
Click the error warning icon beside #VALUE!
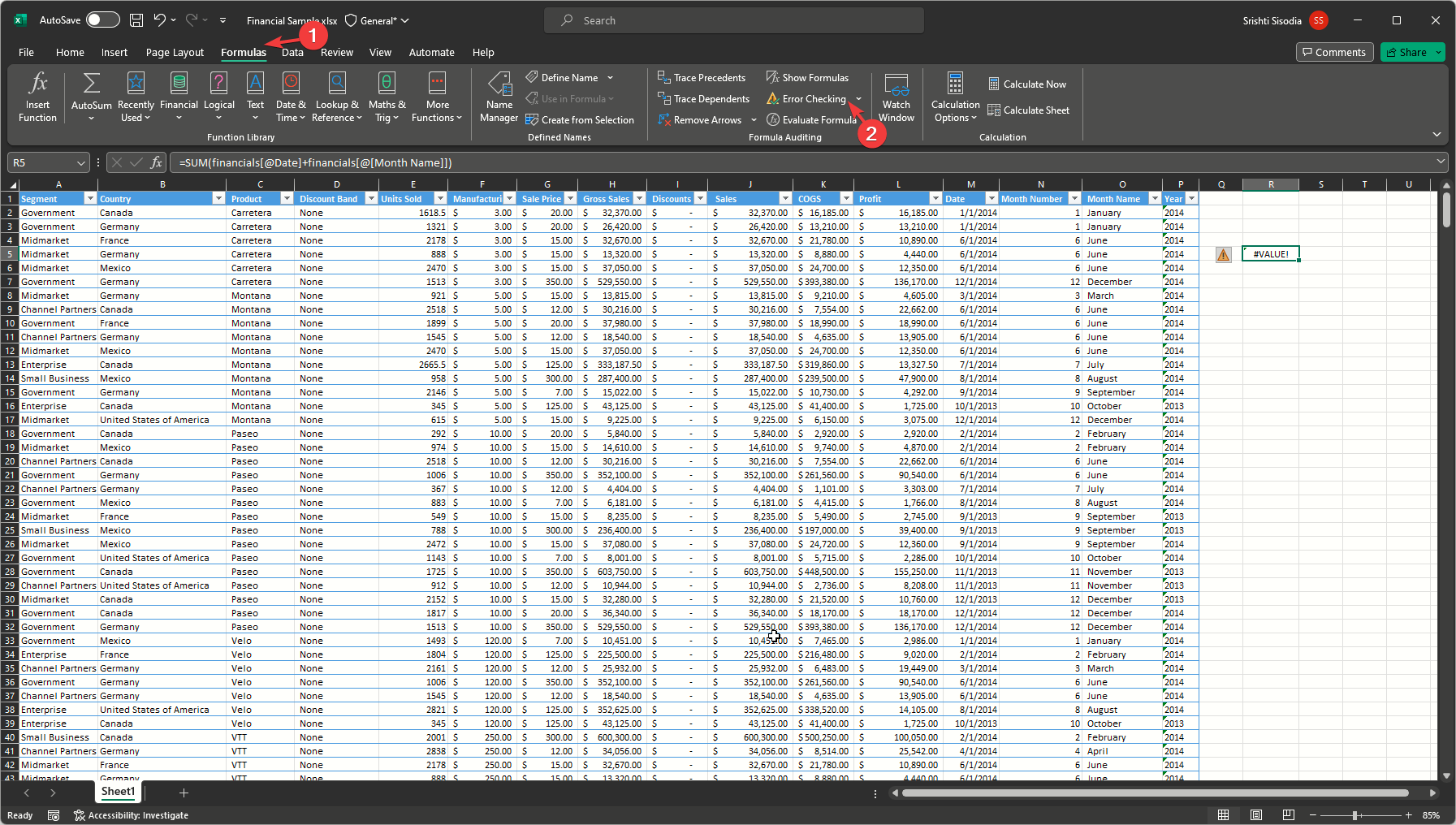point(1223,255)
